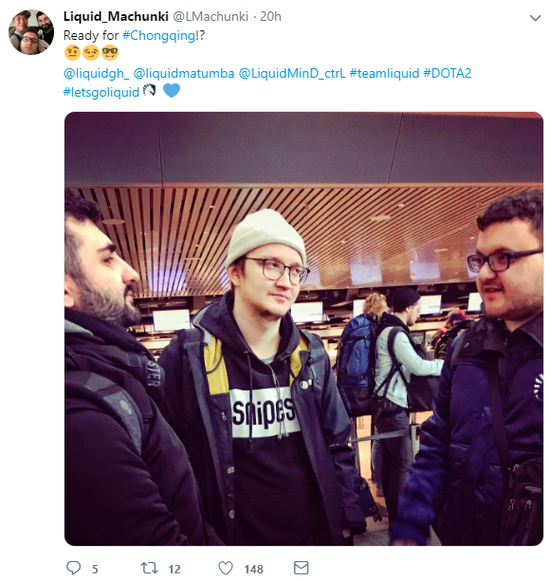Like the tweet with heart icon
This screenshot has width=550, height=581.
(225, 568)
